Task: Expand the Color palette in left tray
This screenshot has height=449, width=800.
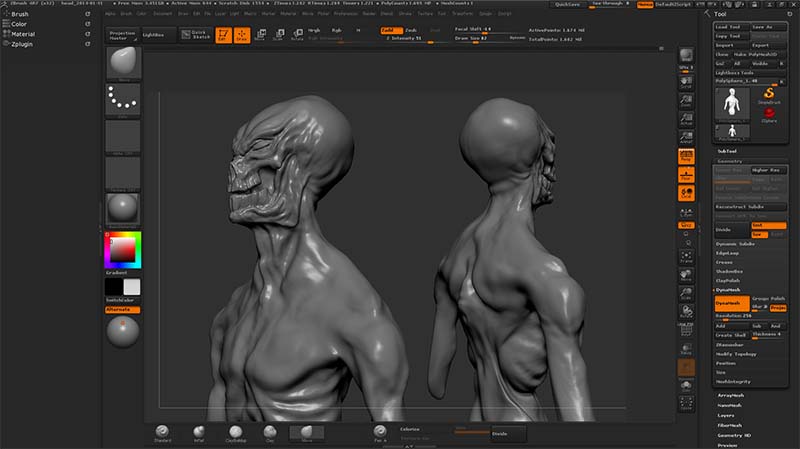Action: 19,24
